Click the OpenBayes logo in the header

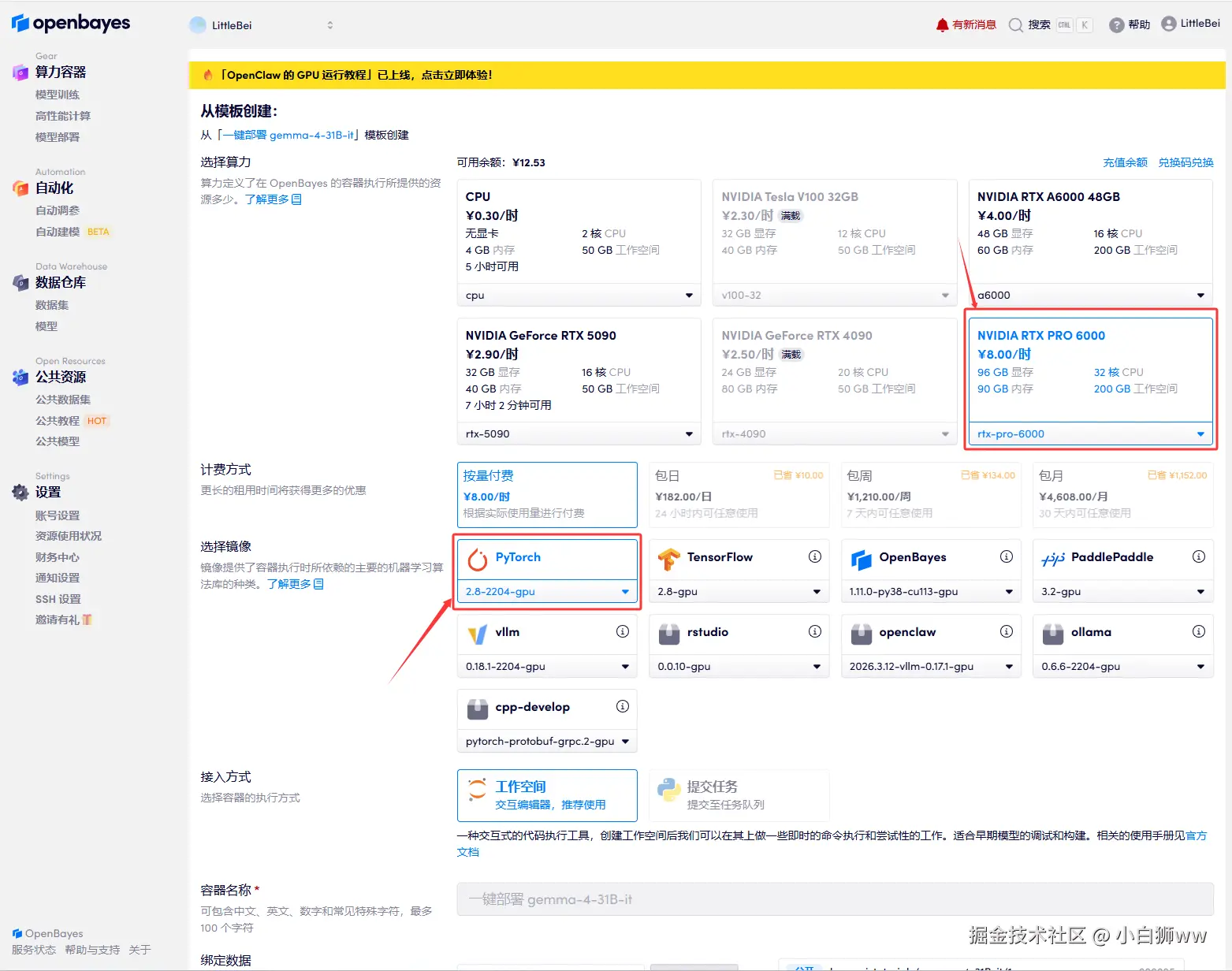click(x=71, y=24)
